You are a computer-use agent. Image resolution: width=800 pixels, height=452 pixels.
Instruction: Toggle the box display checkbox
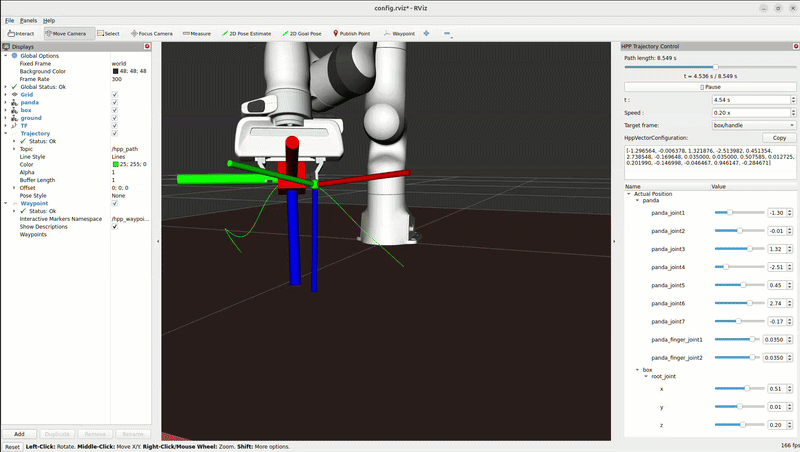pyautogui.click(x=115, y=110)
